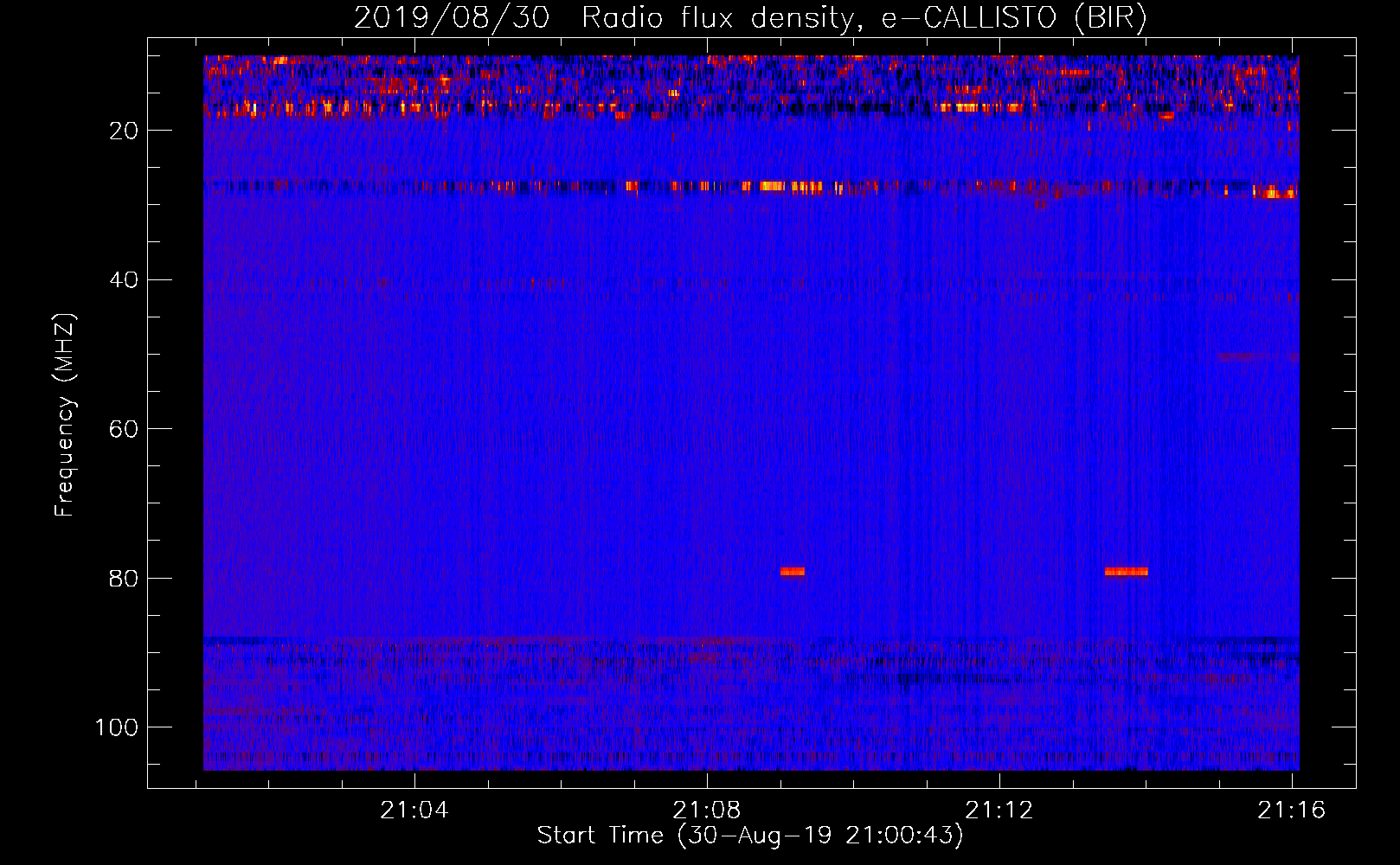Click the 21:04 time tick label
This screenshot has height=865, width=1400.
pos(414,810)
